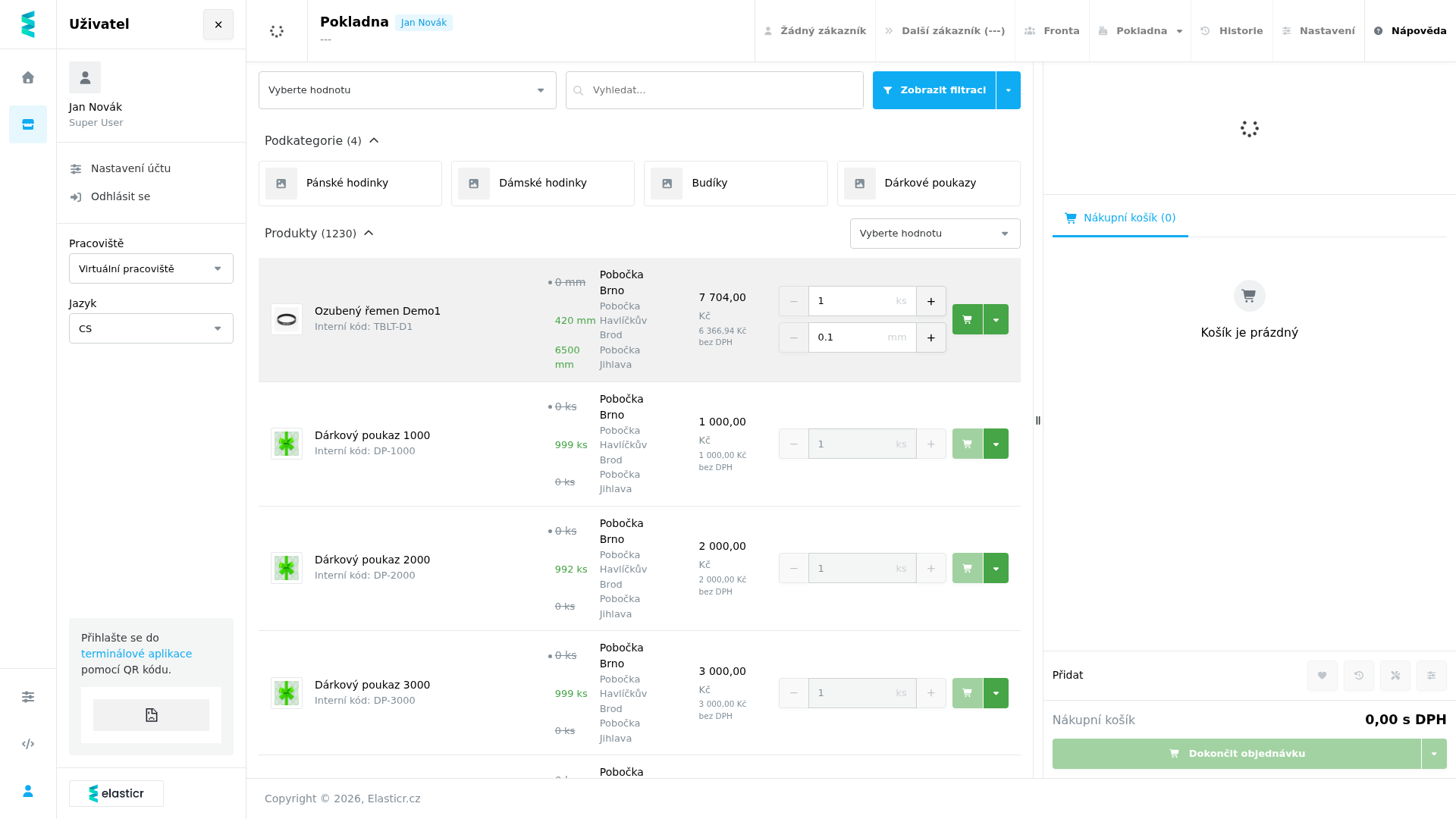1456x819 pixels.
Task: Open Budíky subcategory
Action: pyautogui.click(x=736, y=184)
